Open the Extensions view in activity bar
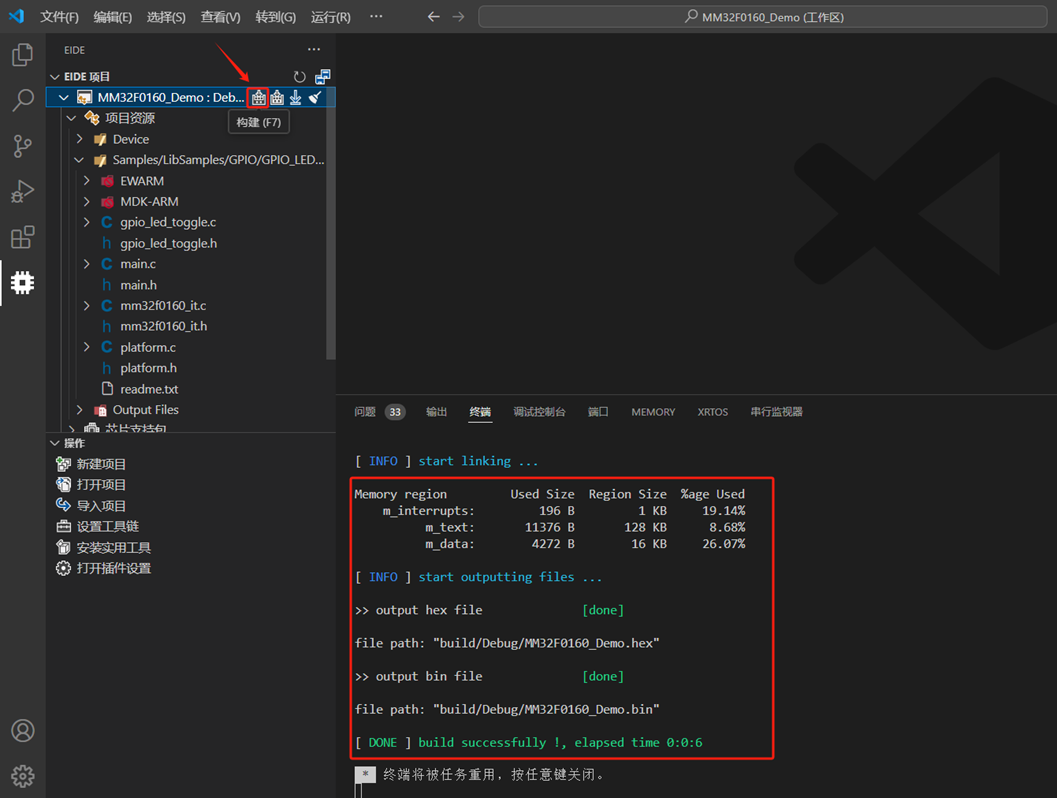 click(22, 238)
